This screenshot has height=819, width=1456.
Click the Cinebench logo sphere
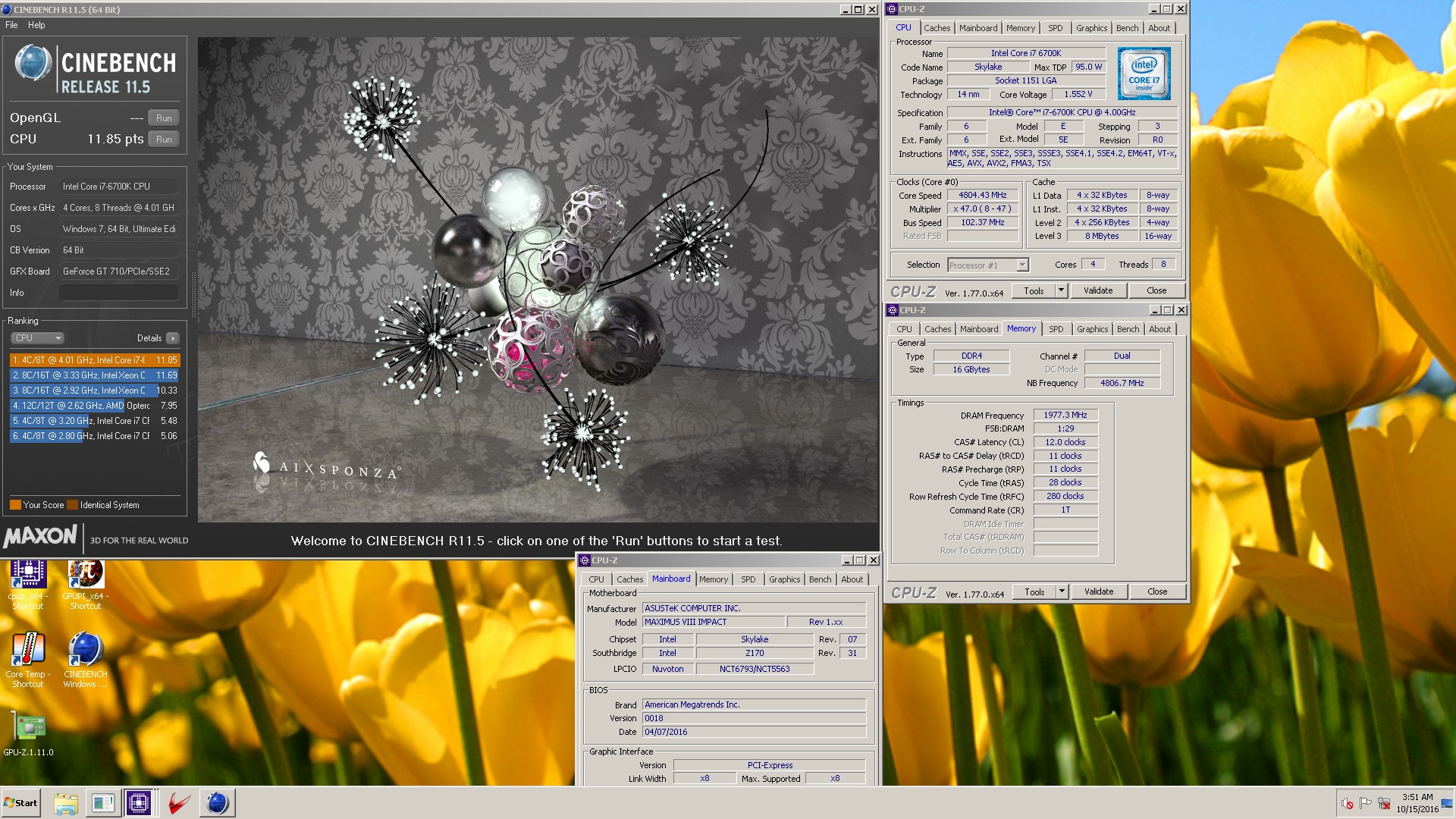click(33, 63)
